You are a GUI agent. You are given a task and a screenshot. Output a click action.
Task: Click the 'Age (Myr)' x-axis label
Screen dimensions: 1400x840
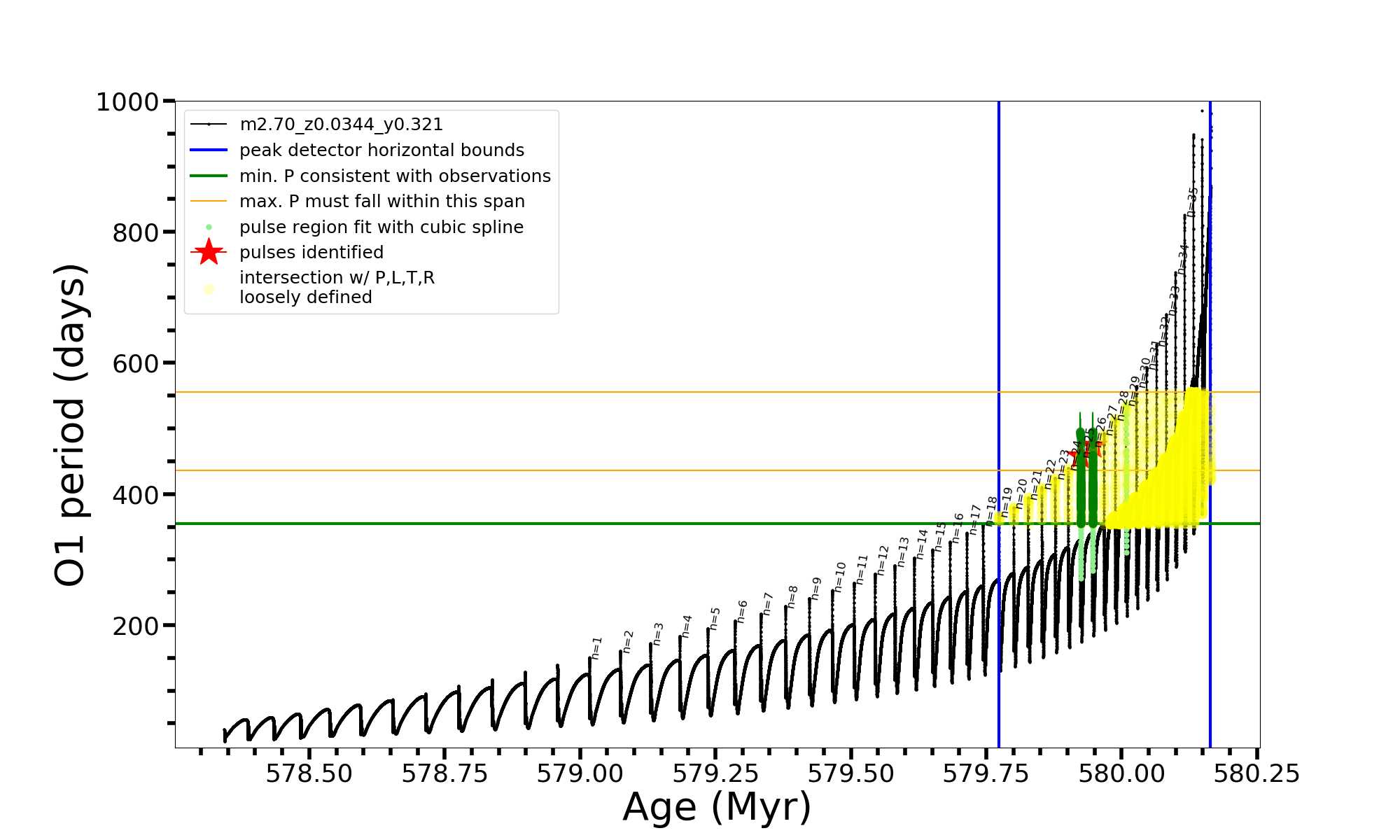(717, 807)
